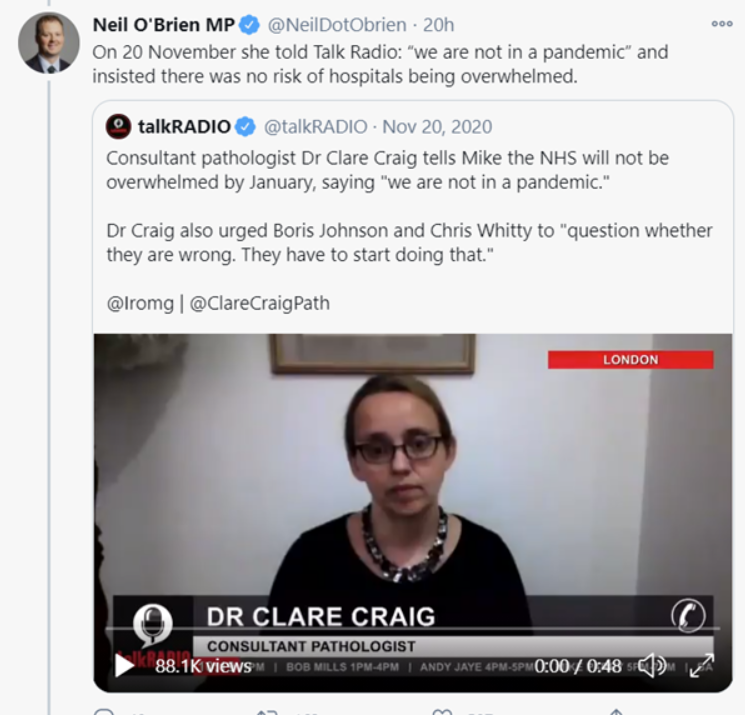
Task: Click the talkRADIO microphone logo in video
Action: click(153, 623)
